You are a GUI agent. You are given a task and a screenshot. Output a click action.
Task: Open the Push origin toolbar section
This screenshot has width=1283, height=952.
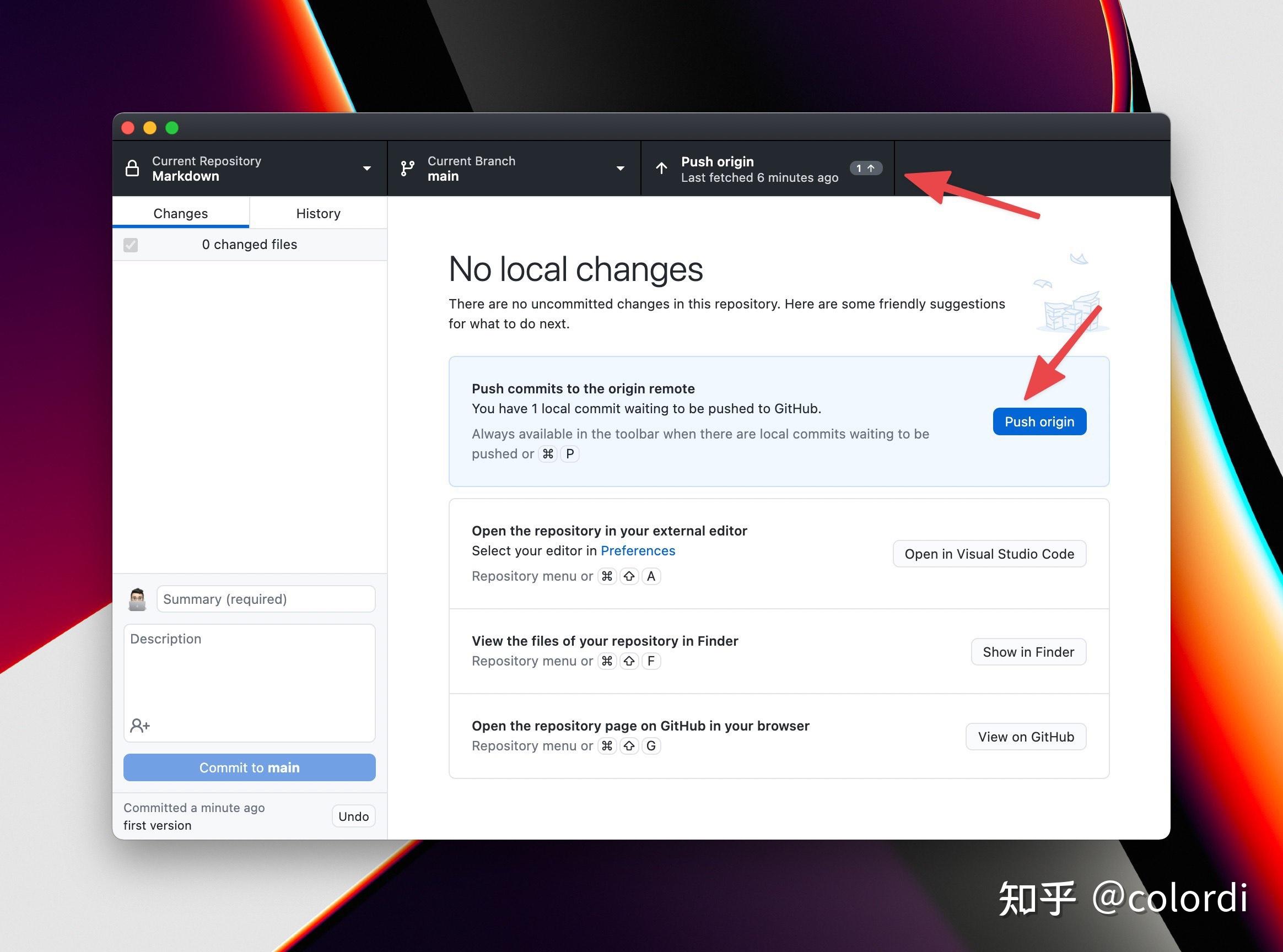pyautogui.click(x=758, y=168)
